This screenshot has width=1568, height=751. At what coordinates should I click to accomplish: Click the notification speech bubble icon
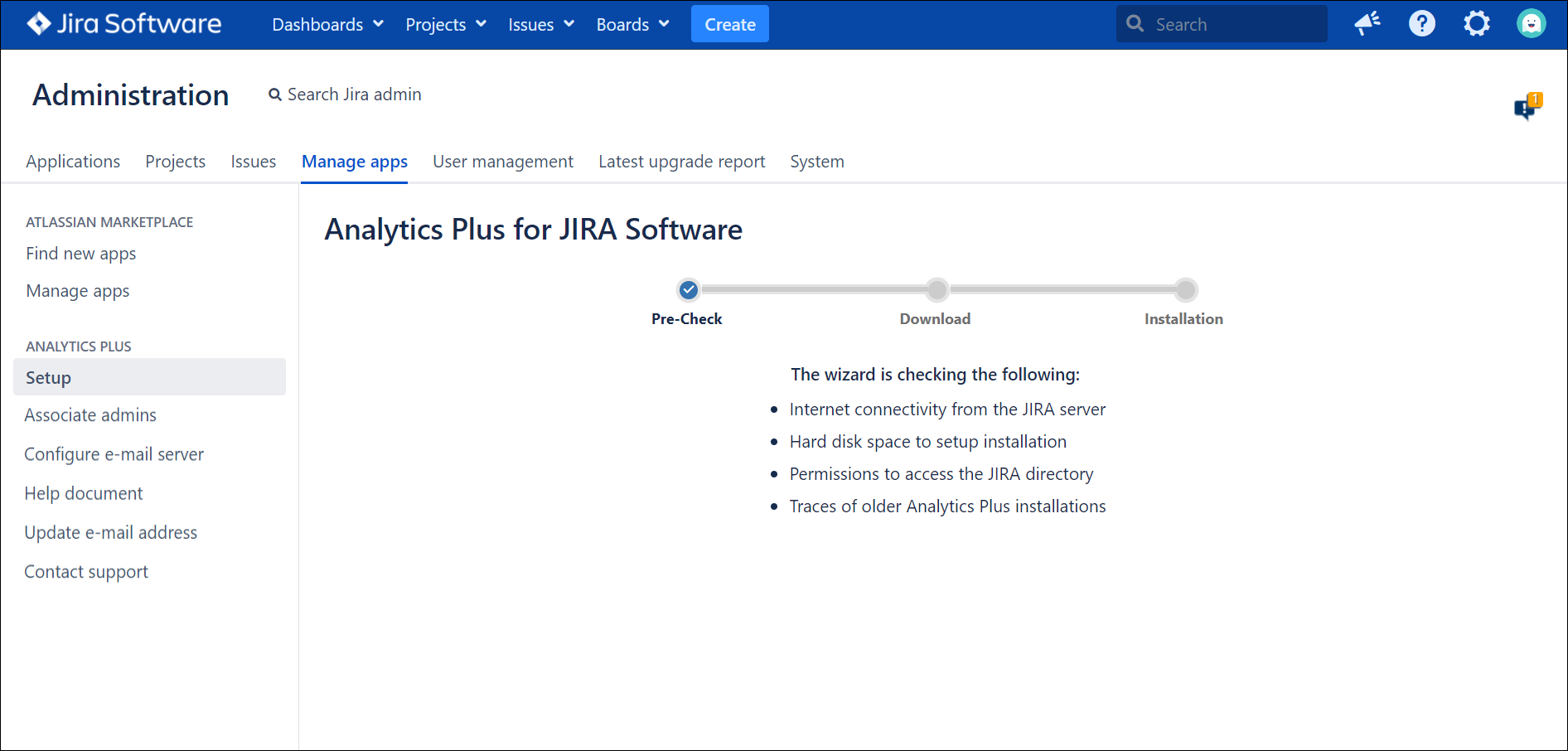click(1527, 107)
